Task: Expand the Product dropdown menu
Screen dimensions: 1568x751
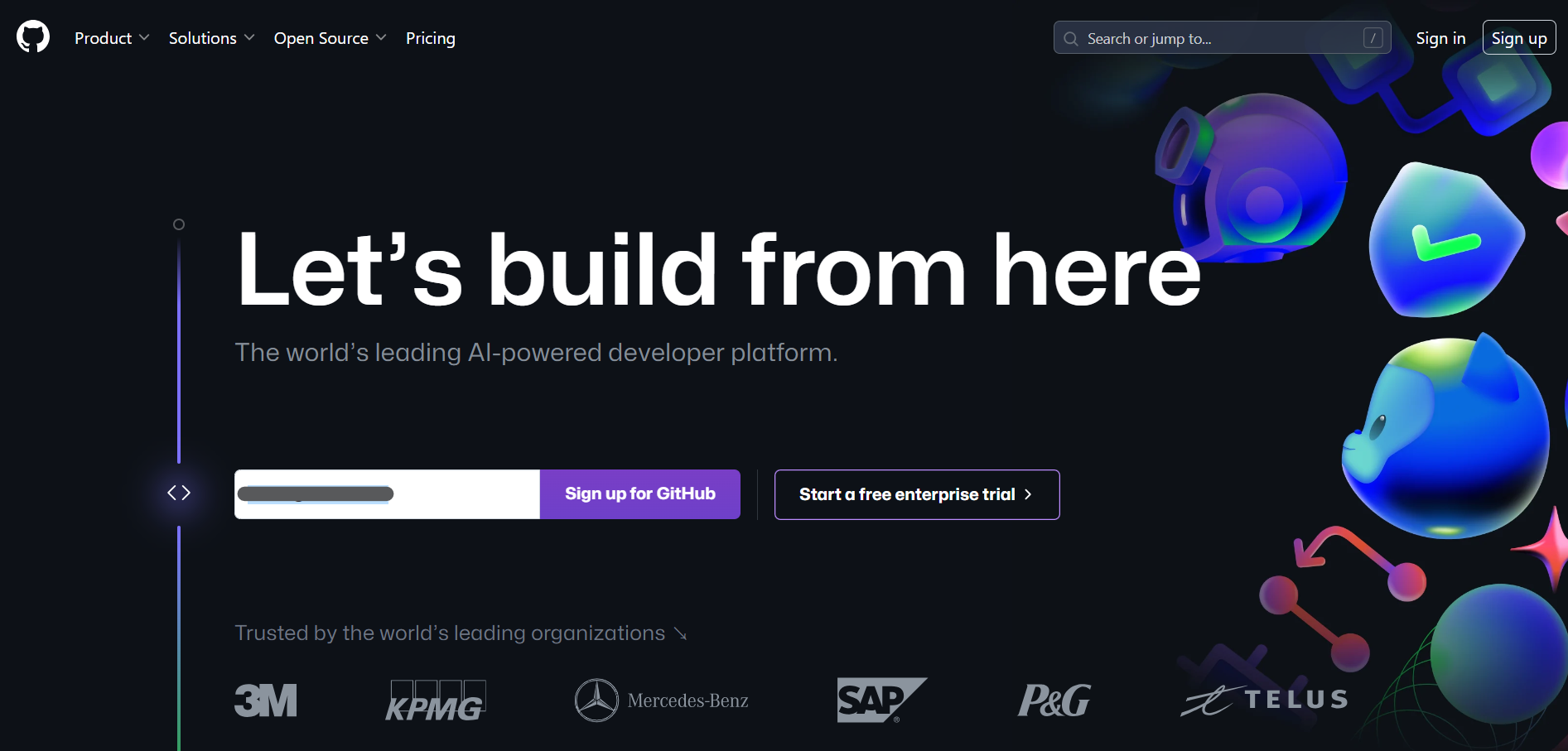Action: pyautogui.click(x=112, y=38)
